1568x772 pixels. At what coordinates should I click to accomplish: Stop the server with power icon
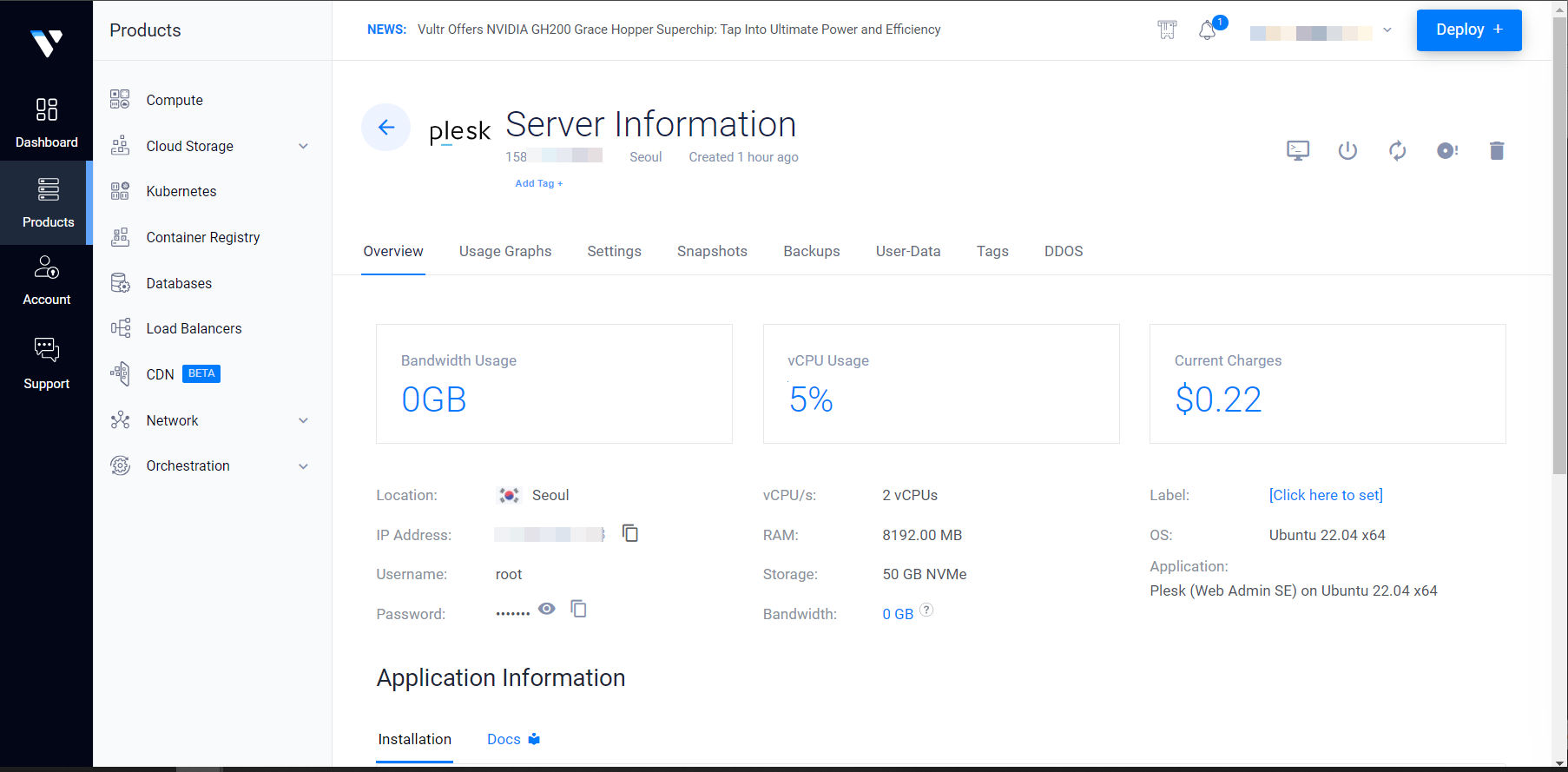[x=1347, y=150]
